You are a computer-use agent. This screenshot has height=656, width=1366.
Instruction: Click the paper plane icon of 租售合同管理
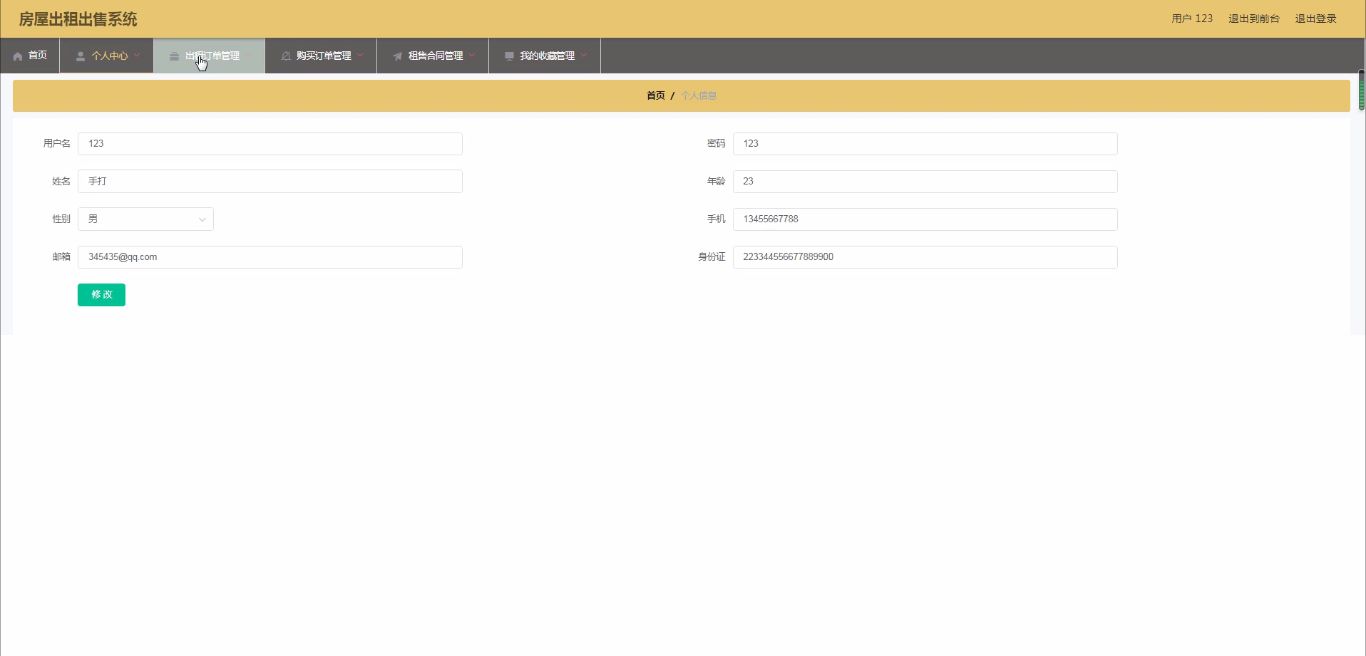click(398, 56)
